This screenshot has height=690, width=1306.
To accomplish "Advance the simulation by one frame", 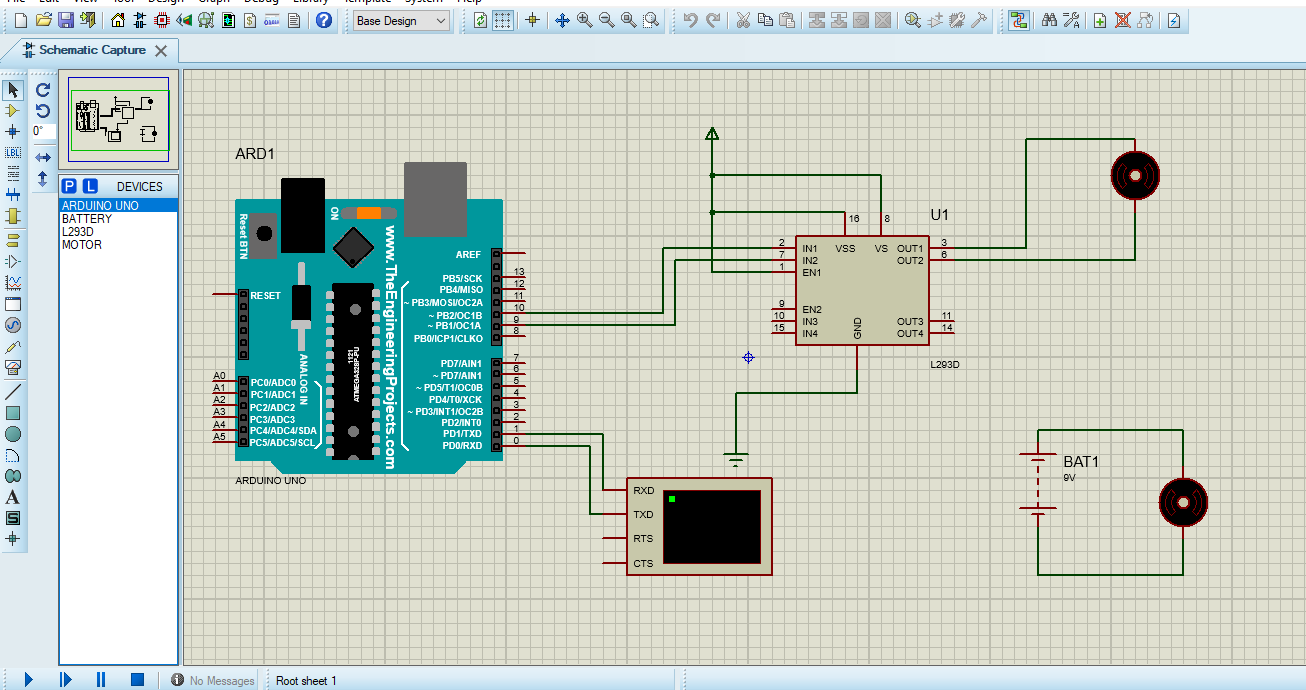I will coord(65,680).
